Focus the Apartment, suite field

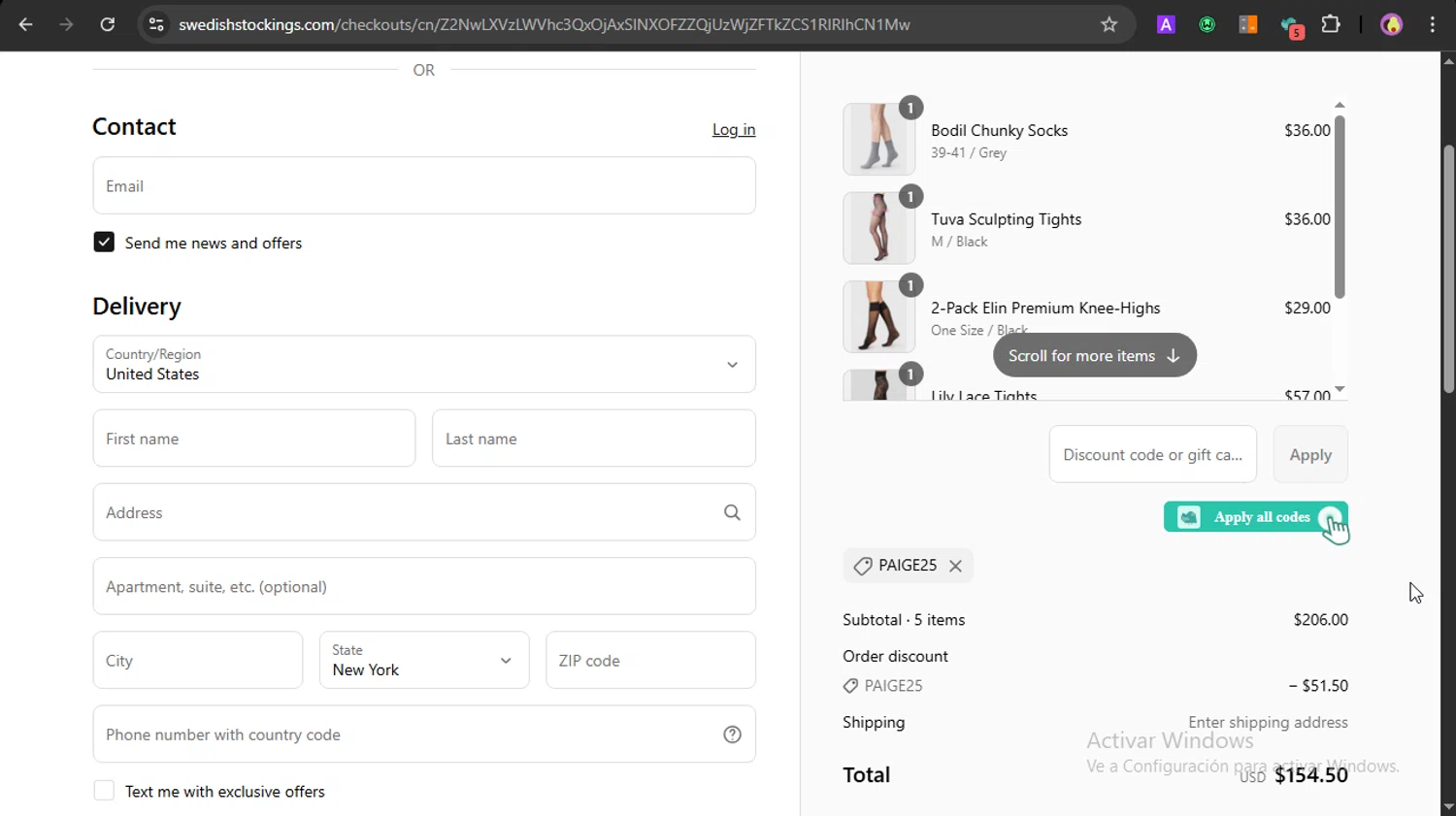click(x=424, y=586)
